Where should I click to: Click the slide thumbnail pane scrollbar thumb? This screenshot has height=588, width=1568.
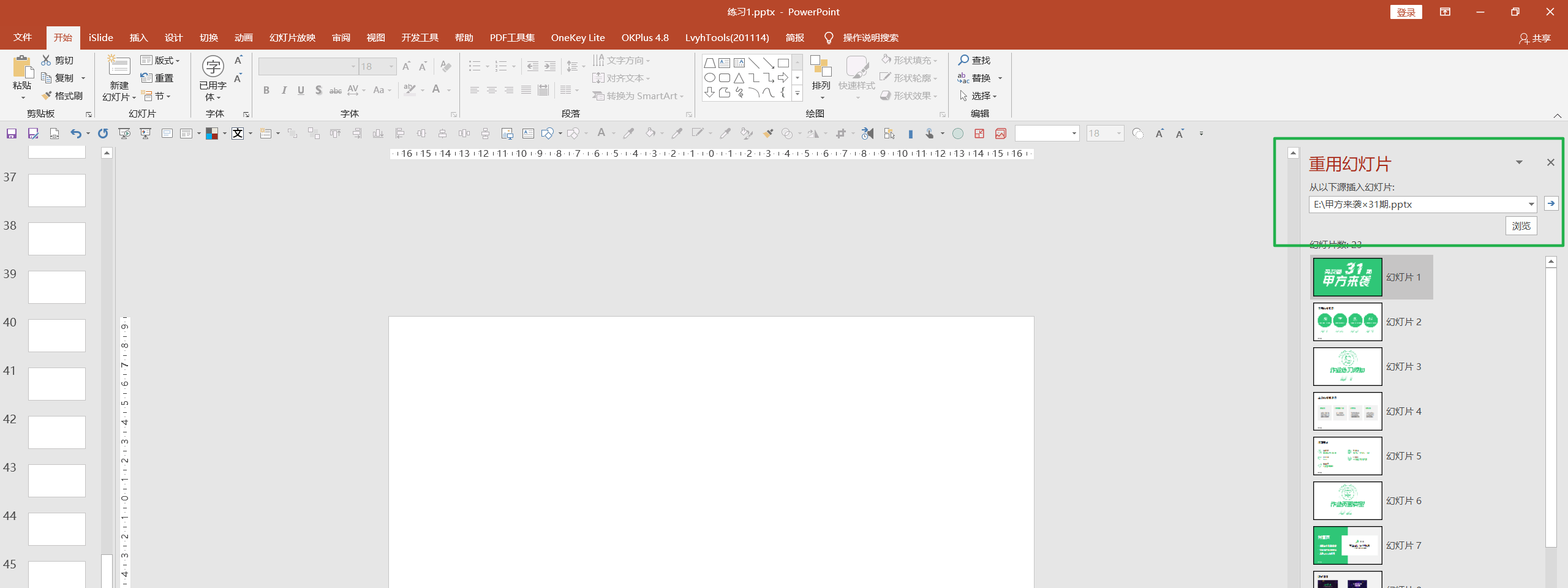click(107, 570)
